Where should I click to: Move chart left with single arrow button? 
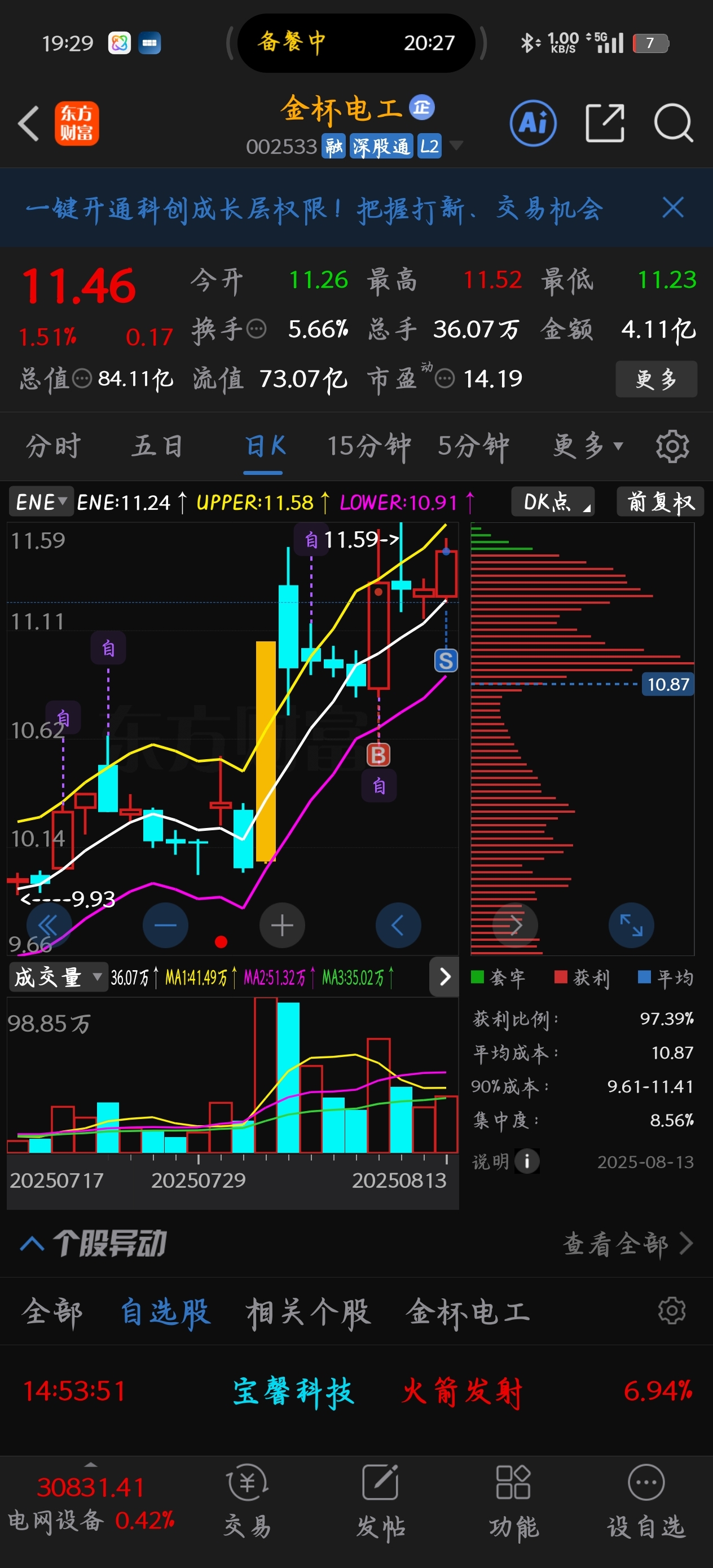coord(398,925)
